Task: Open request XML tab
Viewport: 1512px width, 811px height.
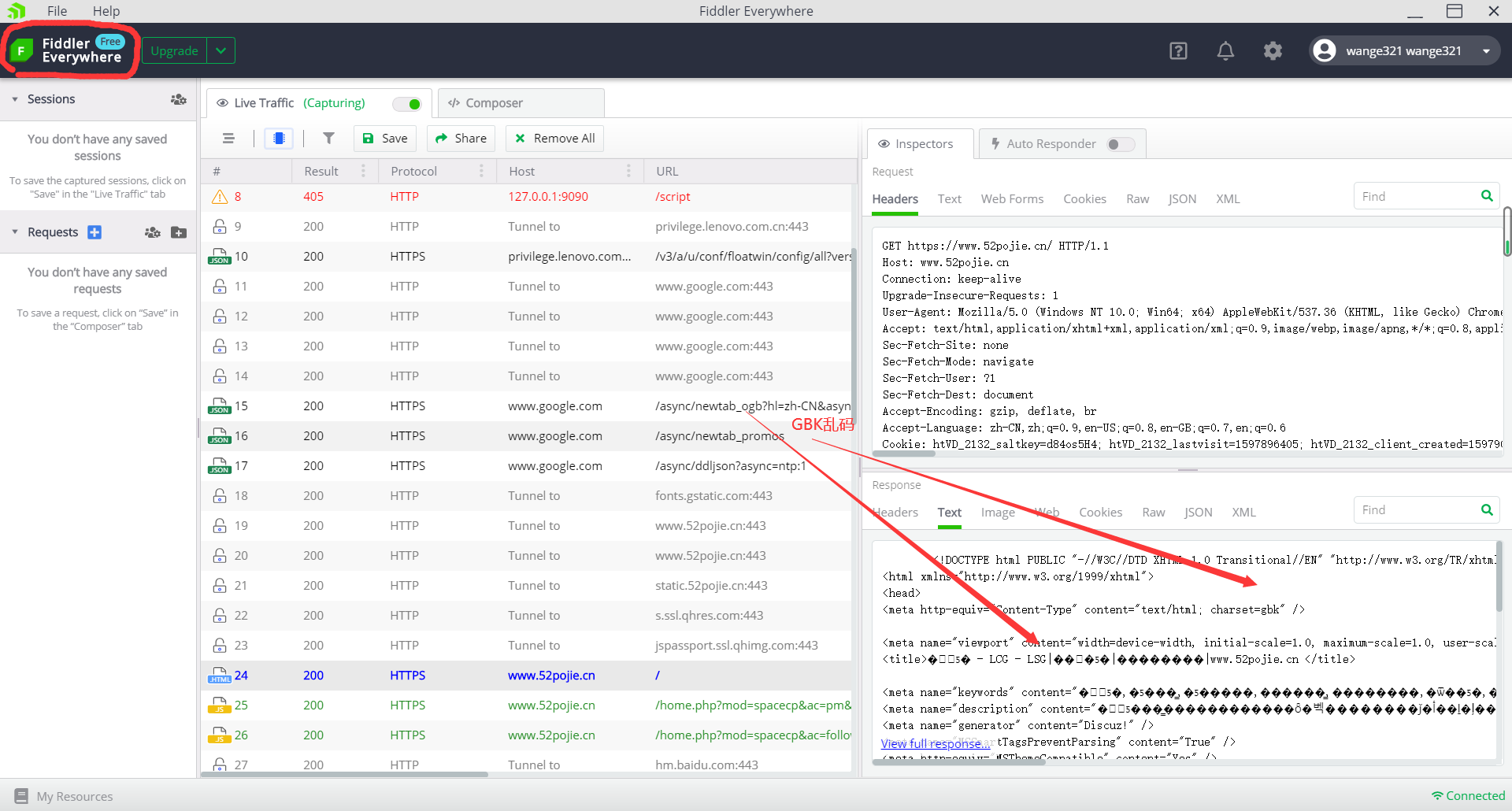Action: 1228,199
